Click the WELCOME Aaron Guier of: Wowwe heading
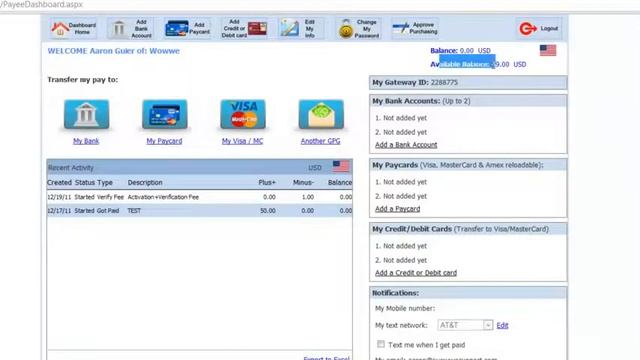The width and height of the screenshot is (640, 360). pos(113,51)
